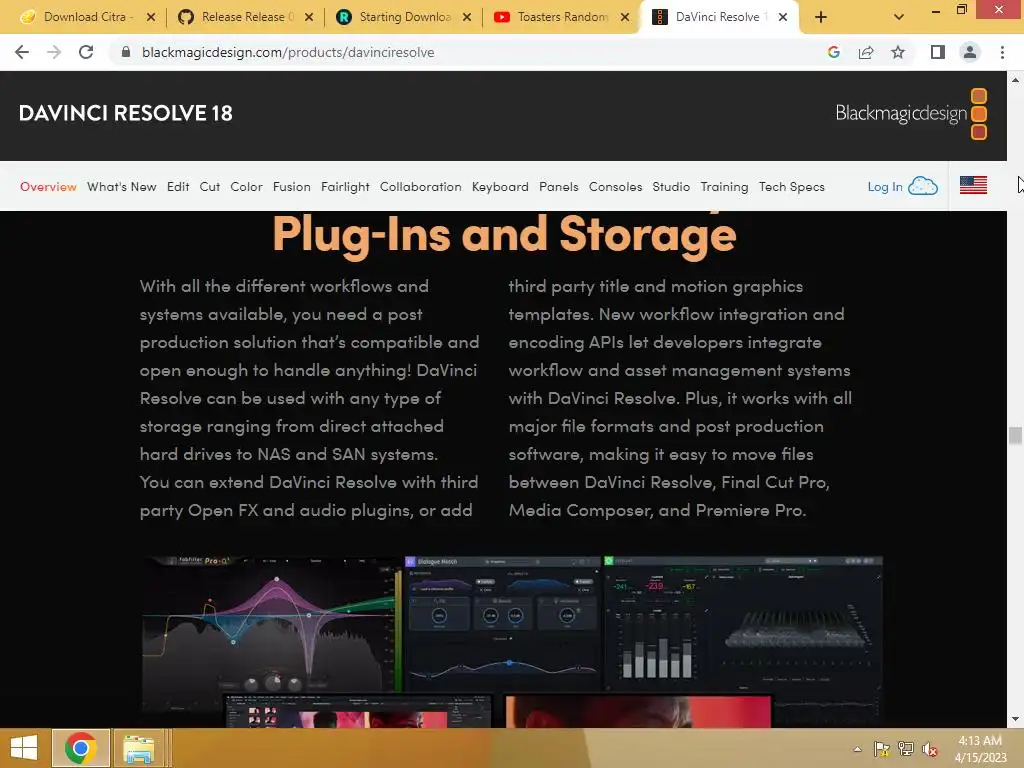The height and width of the screenshot is (768, 1024).
Task: Open the Overview section
Action: (x=48, y=187)
